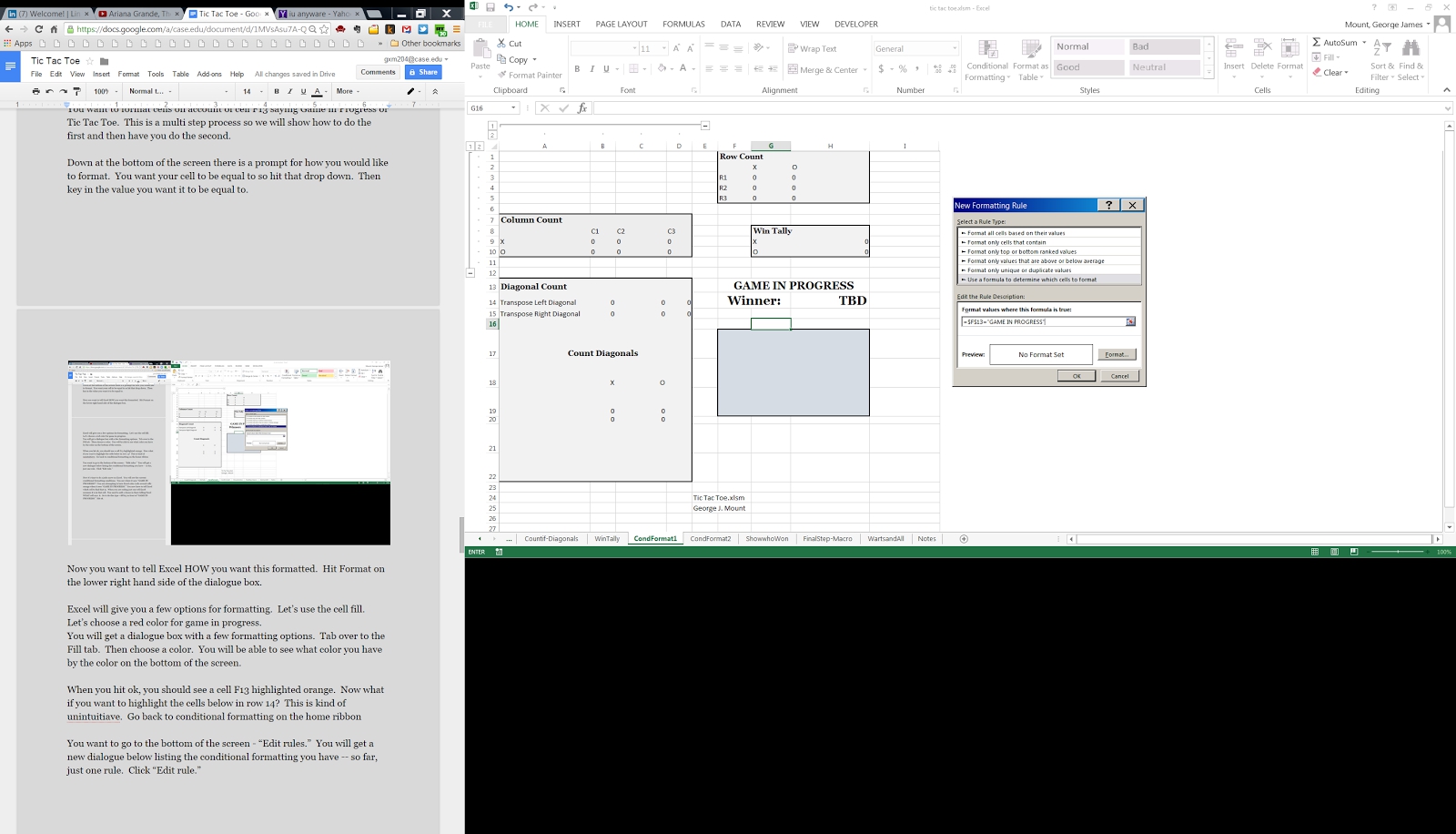Click the print icon in Google Docs toolbar
Image resolution: width=1456 pixels, height=834 pixels.
click(35, 91)
